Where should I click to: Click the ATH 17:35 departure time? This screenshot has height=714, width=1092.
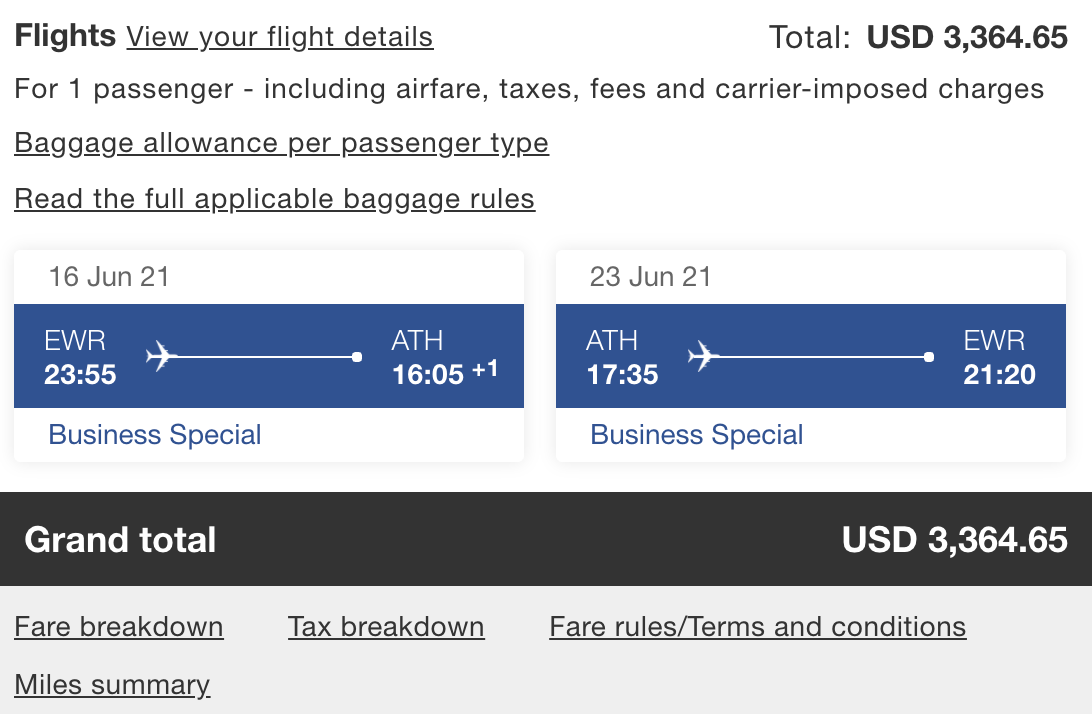622,375
